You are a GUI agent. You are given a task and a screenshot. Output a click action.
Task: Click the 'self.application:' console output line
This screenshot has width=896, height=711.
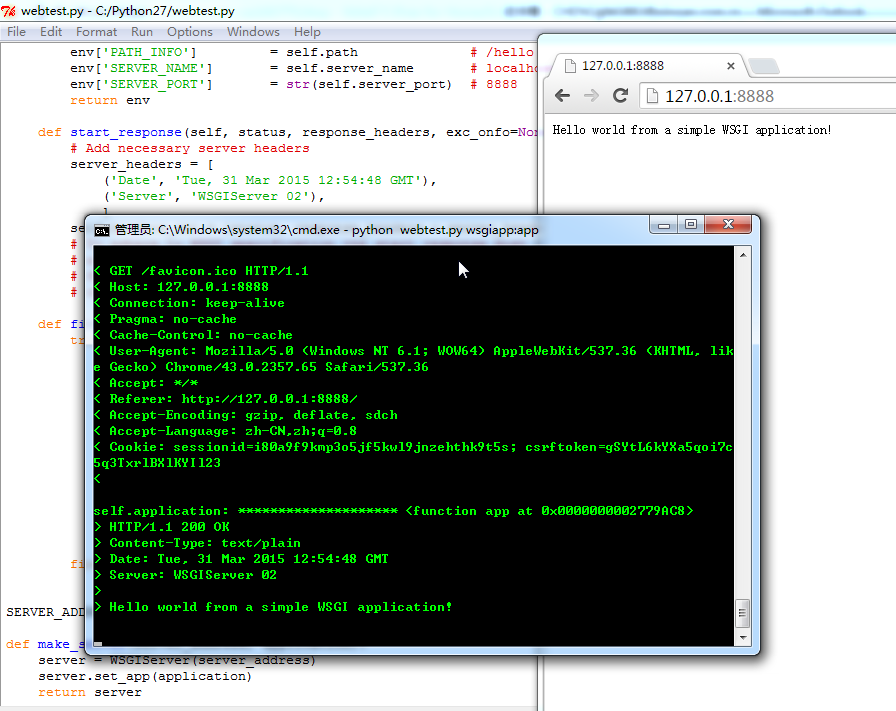tap(394, 511)
